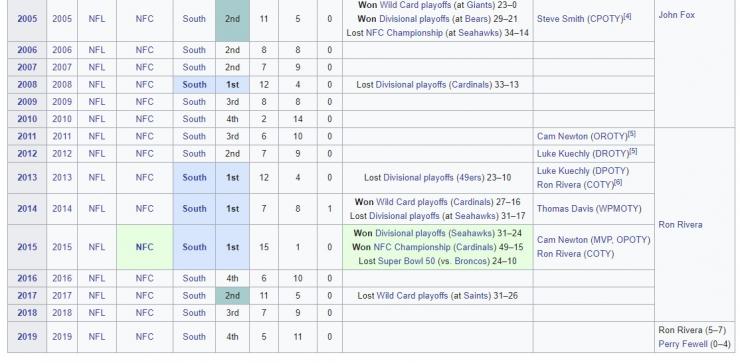Click reference [4] after CPOTY
This screenshot has height=363, width=740.
(x=627, y=17)
